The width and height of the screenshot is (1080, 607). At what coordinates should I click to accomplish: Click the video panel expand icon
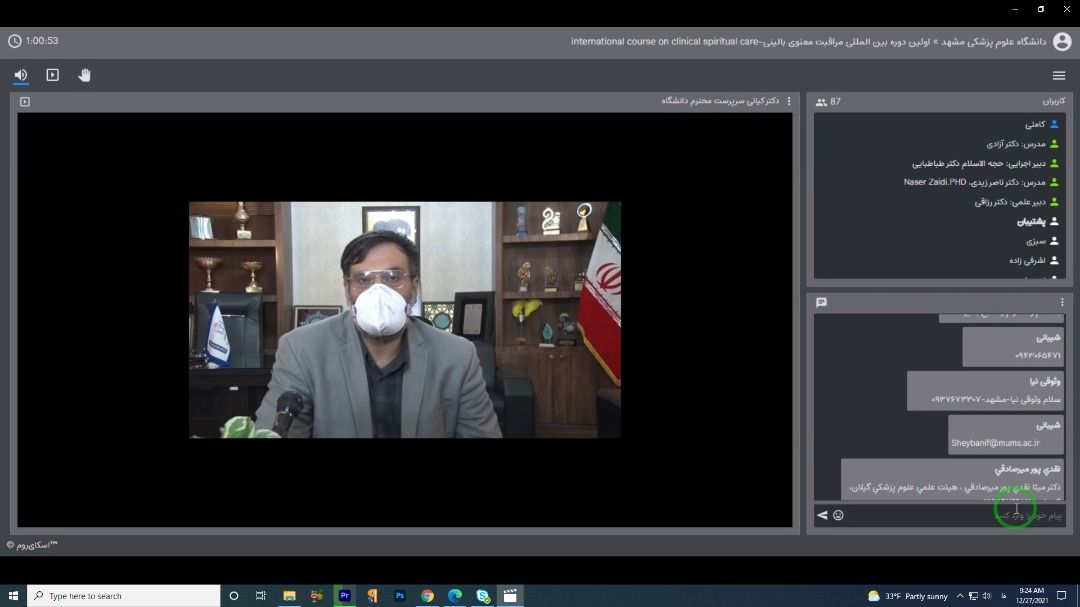point(25,101)
